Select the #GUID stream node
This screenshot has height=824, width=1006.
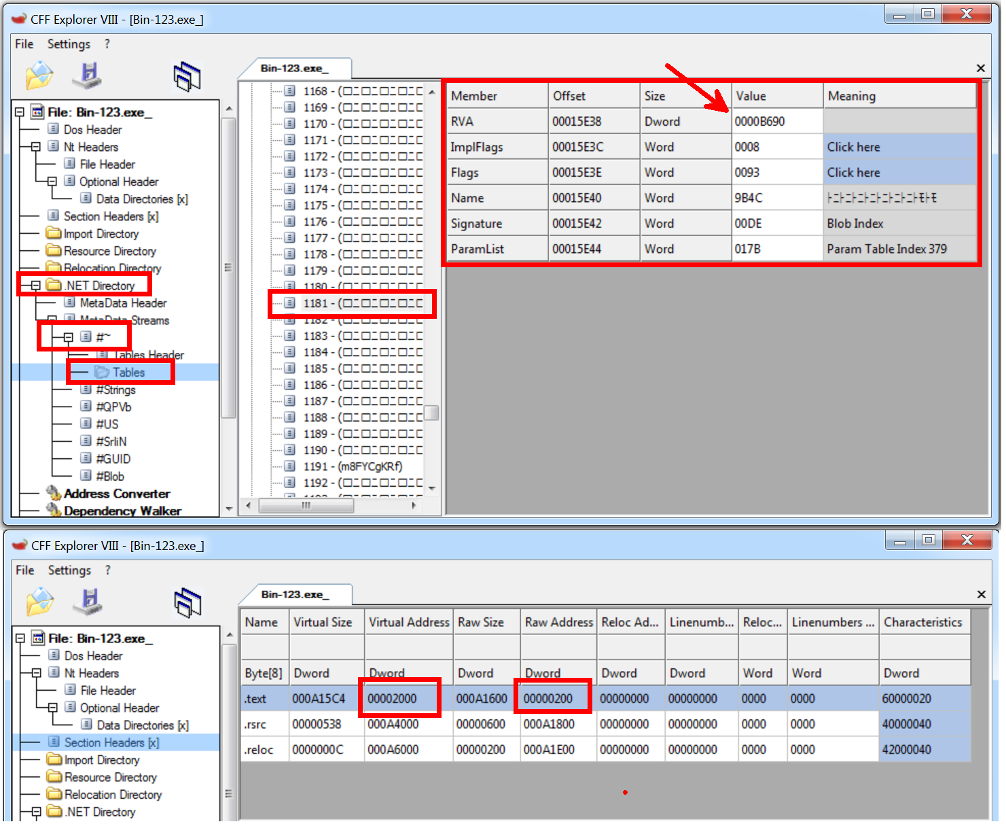pyautogui.click(x=112, y=459)
